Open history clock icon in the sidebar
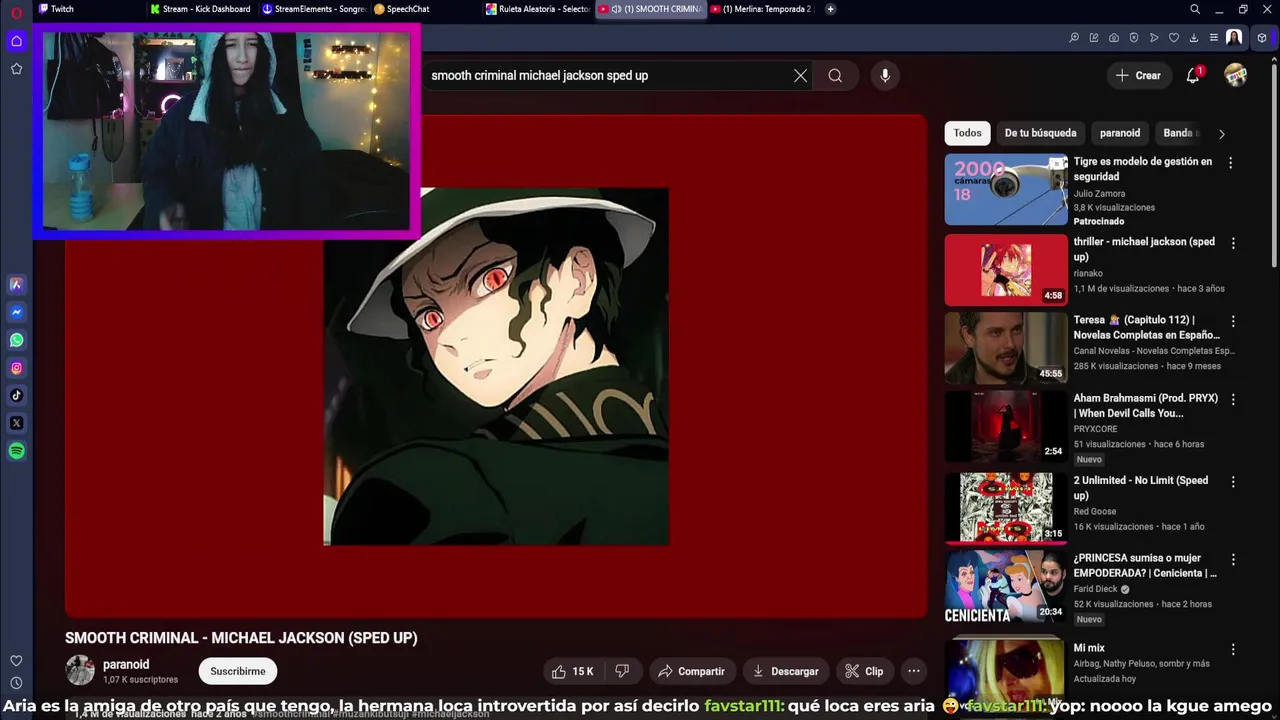 [16, 683]
